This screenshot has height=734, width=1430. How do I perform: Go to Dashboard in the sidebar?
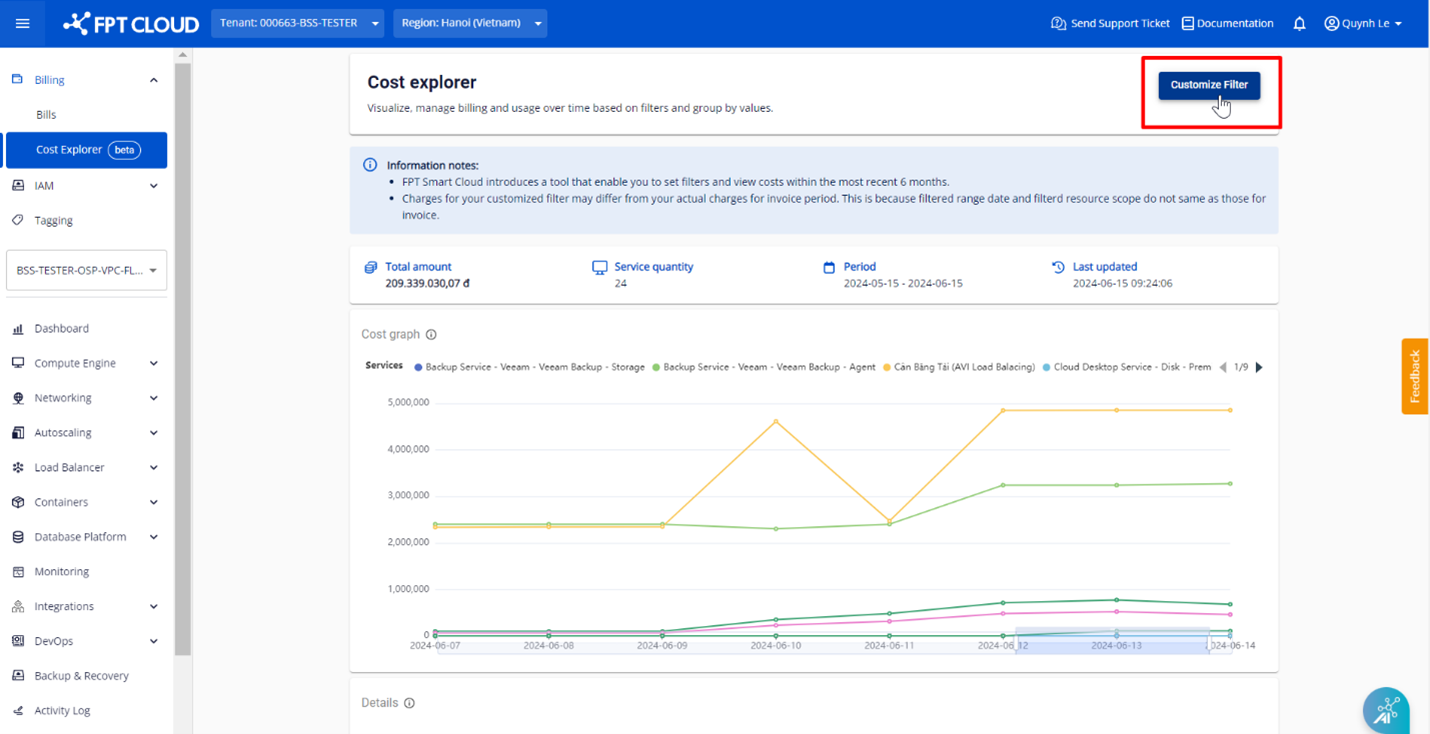(61, 328)
